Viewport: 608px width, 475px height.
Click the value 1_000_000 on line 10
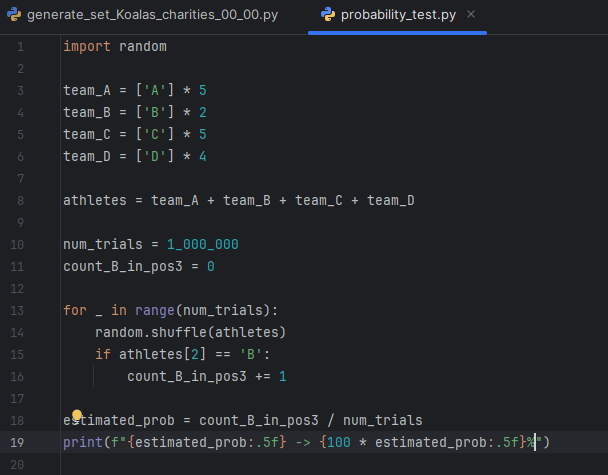[x=202, y=244]
